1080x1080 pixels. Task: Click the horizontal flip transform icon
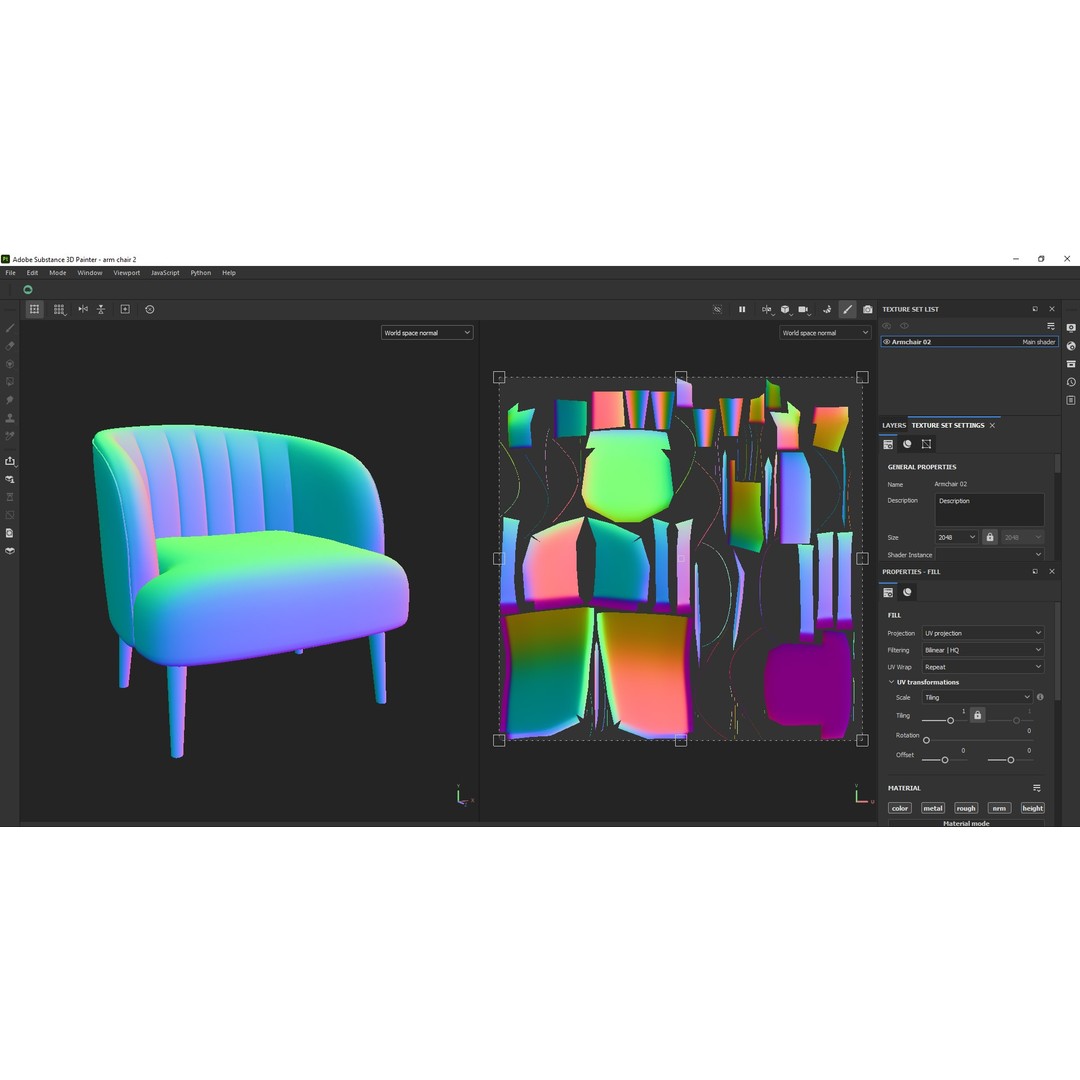(83, 309)
